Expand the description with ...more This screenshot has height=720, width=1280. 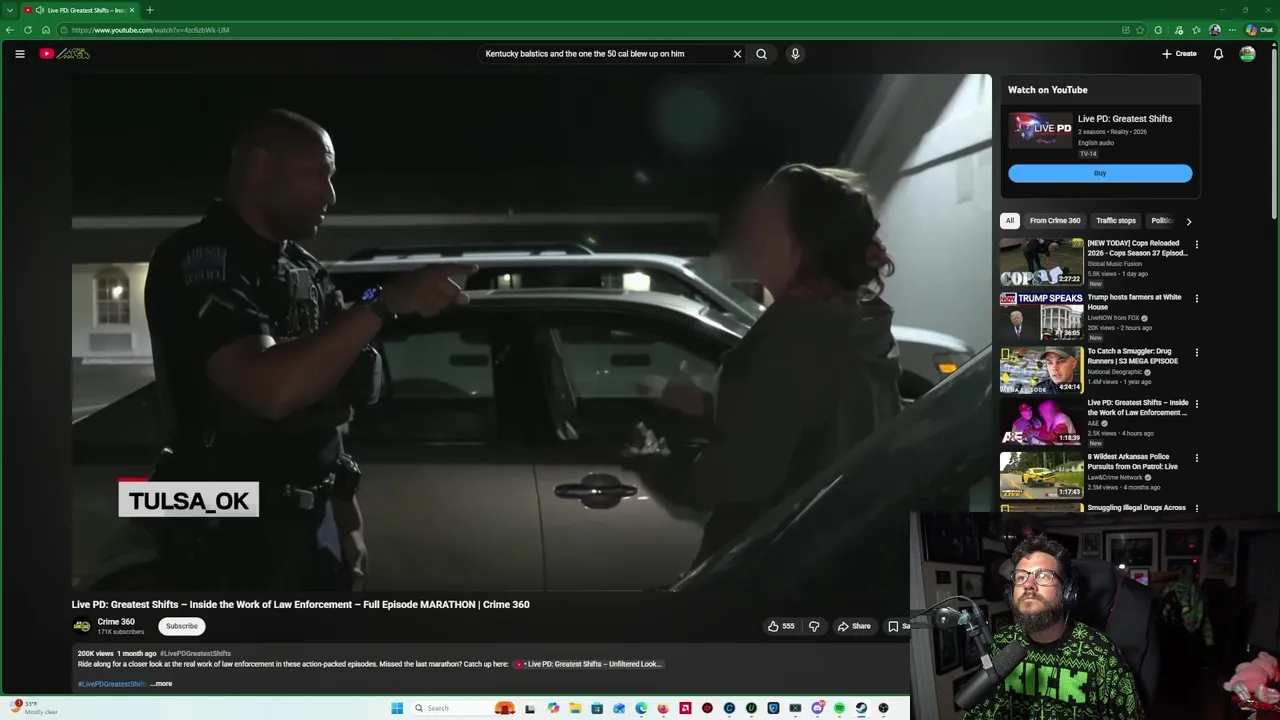161,684
